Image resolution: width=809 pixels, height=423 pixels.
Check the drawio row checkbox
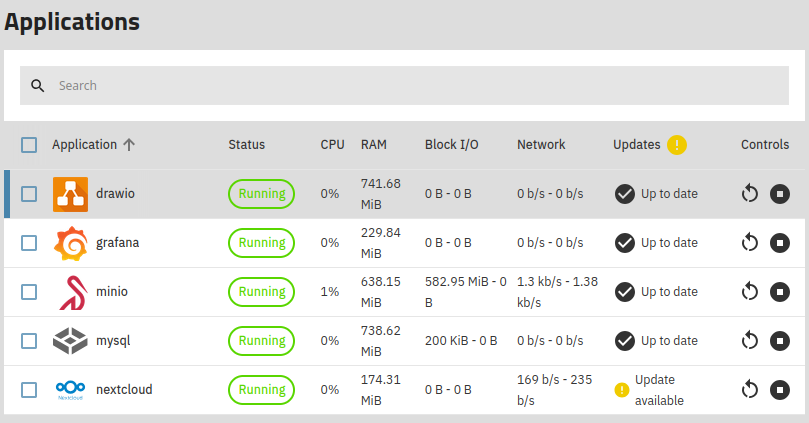click(29, 194)
